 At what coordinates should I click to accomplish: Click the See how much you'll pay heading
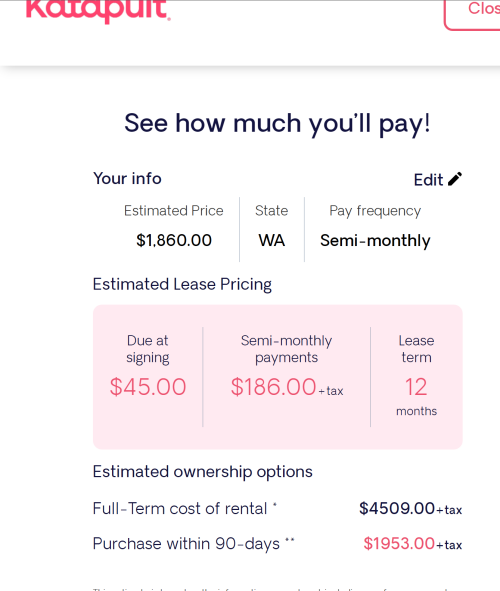pyautogui.click(x=277, y=123)
